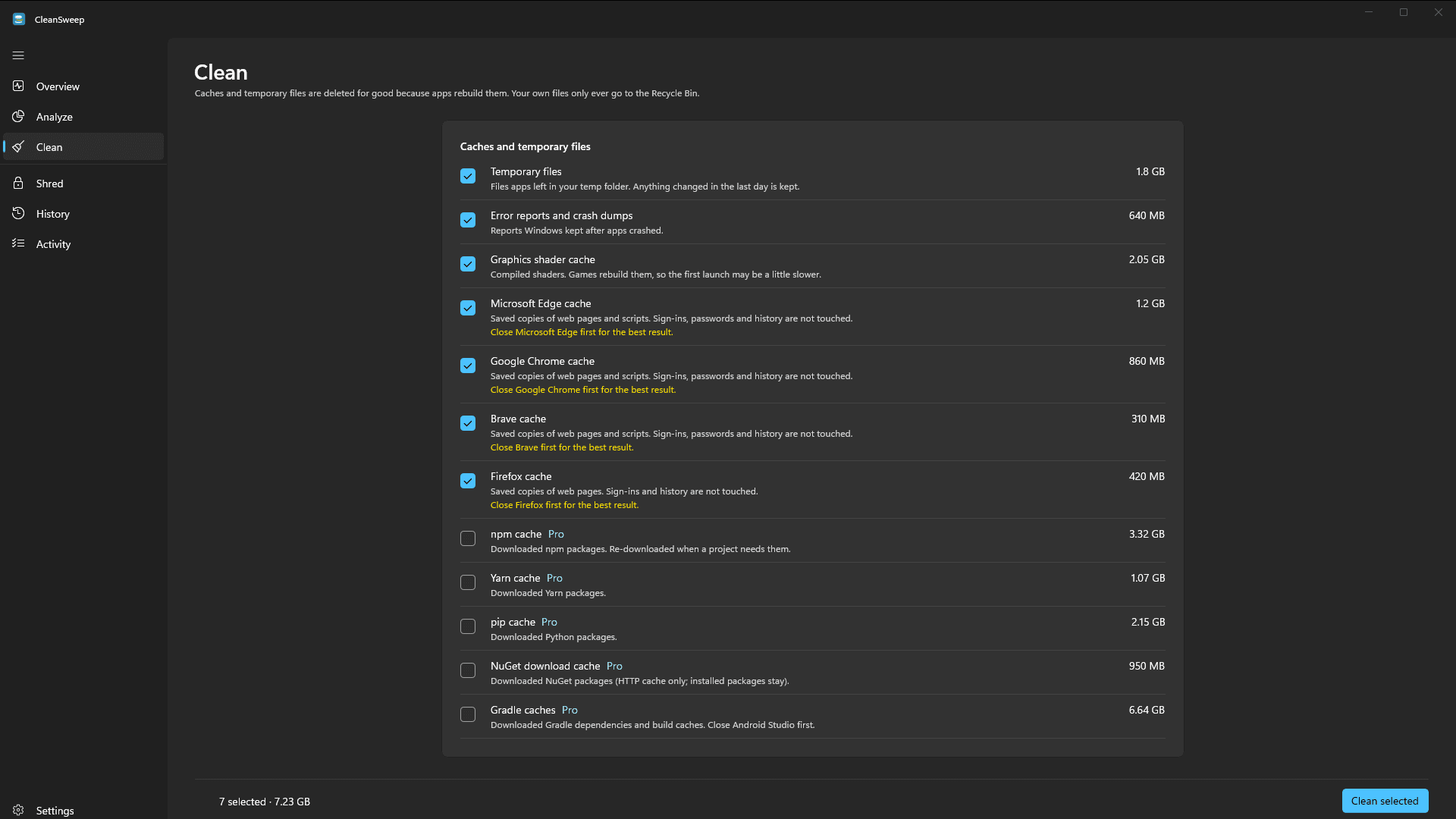Viewport: 1456px width, 819px height.
Task: Click the 2.05 GB shader cache size
Action: (1147, 259)
